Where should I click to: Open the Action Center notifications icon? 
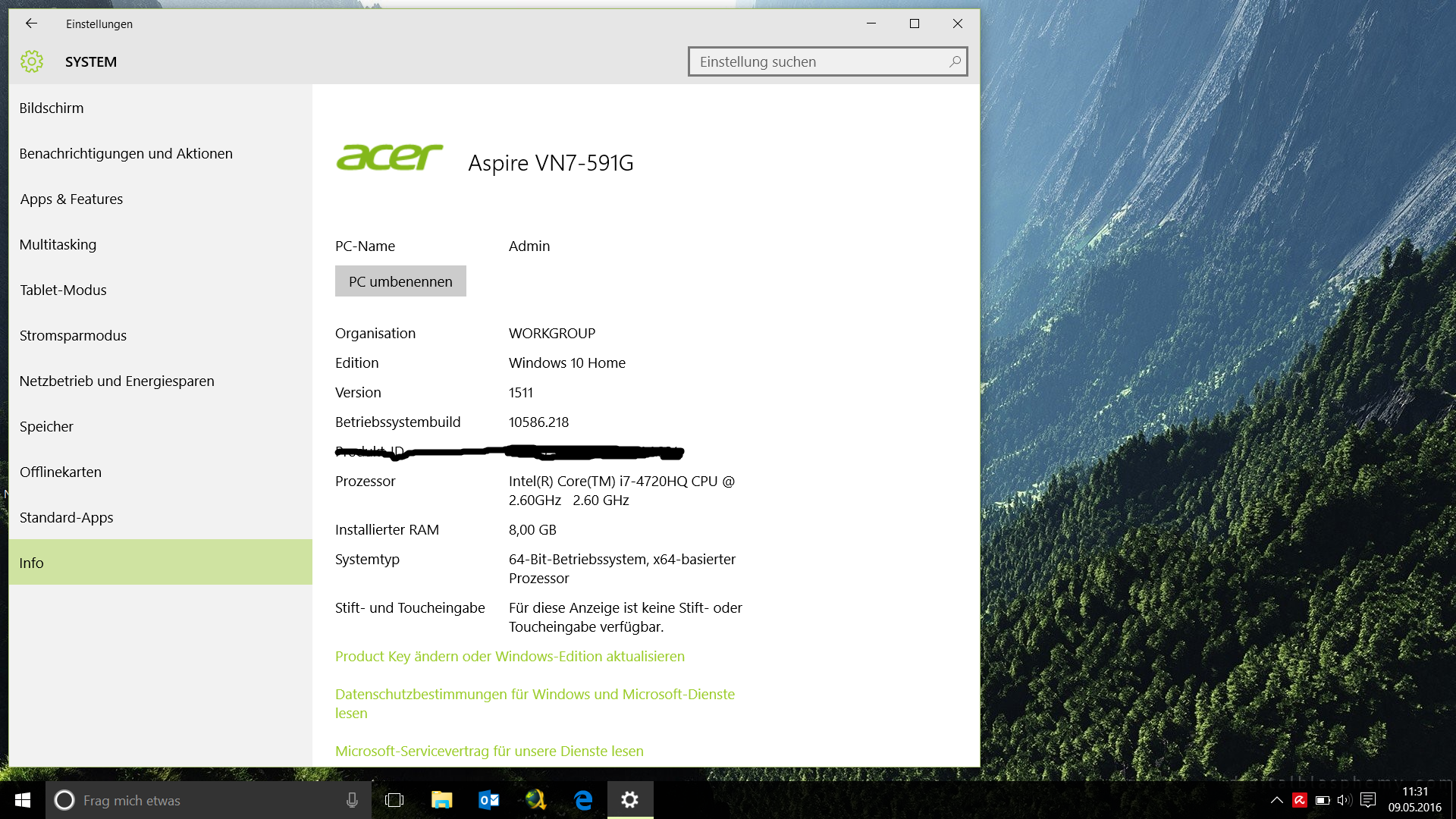tap(1368, 800)
